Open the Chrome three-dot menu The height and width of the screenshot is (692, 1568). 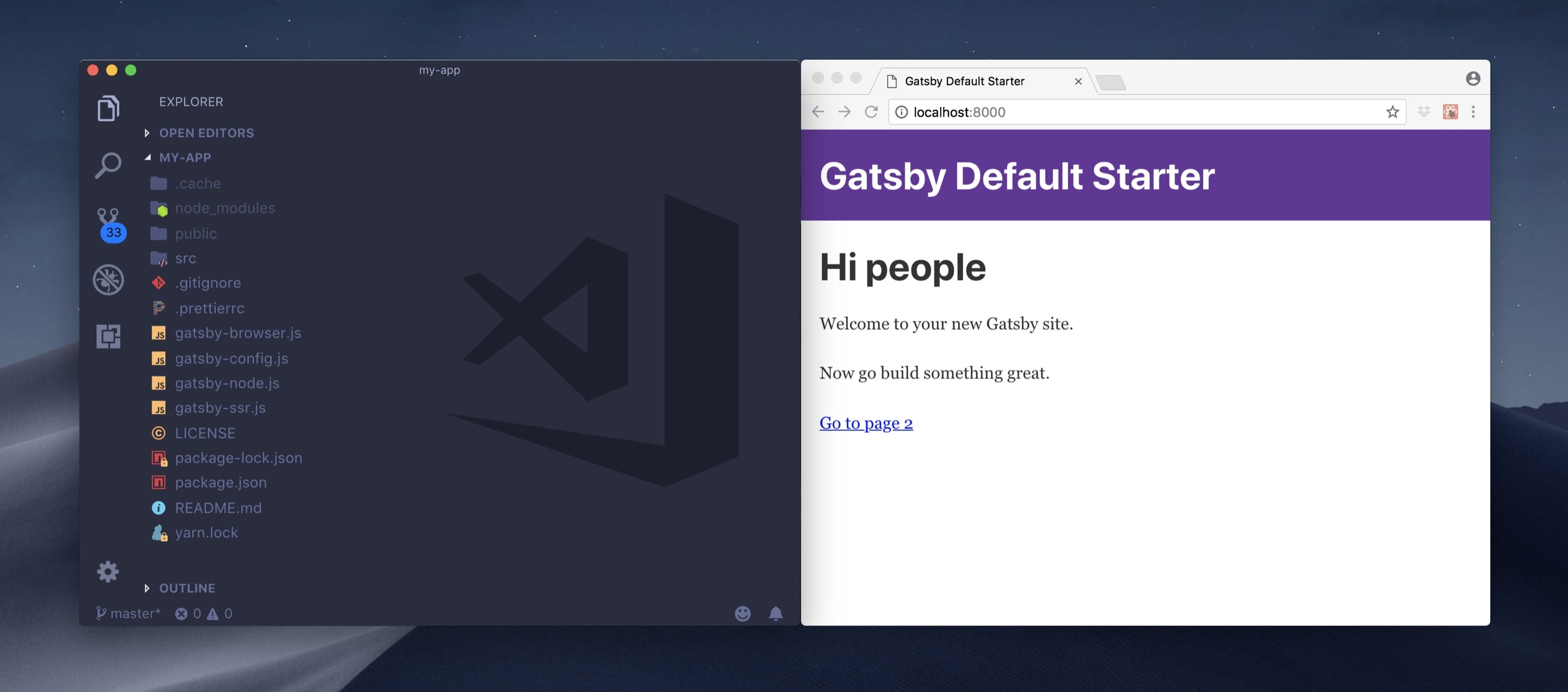(1472, 112)
